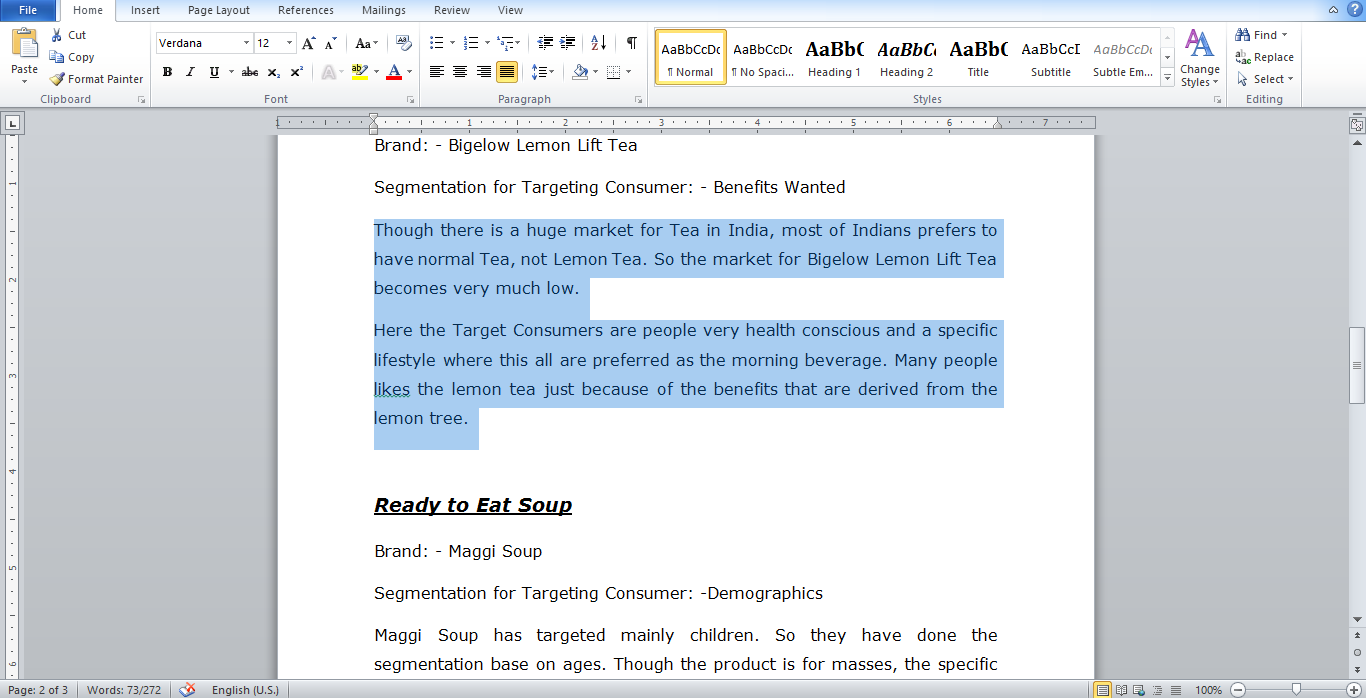
Task: Increase paragraph indent
Action: (568, 43)
